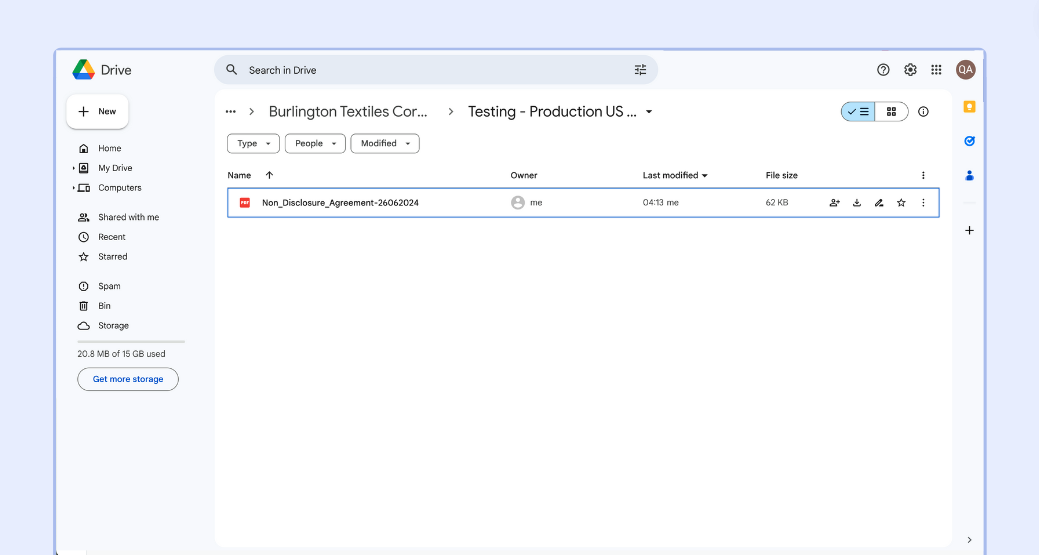
Task: Open the Modified filter dropdown
Action: coord(385,144)
